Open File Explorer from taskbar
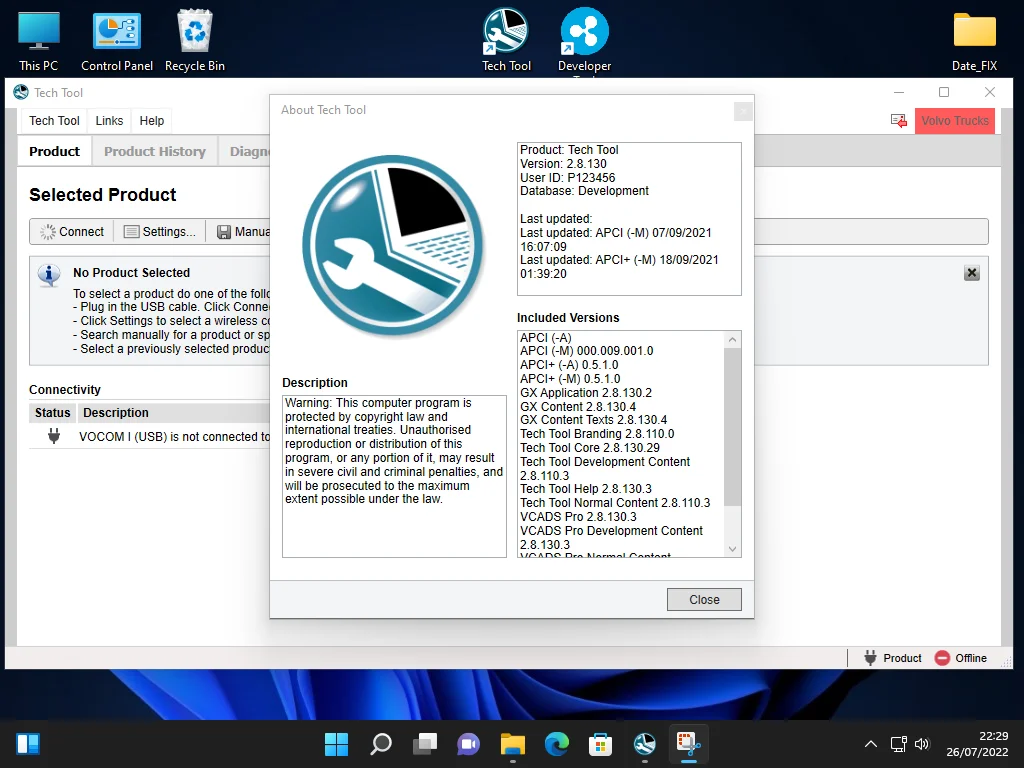Screen dimensions: 1024x768 [x=513, y=744]
